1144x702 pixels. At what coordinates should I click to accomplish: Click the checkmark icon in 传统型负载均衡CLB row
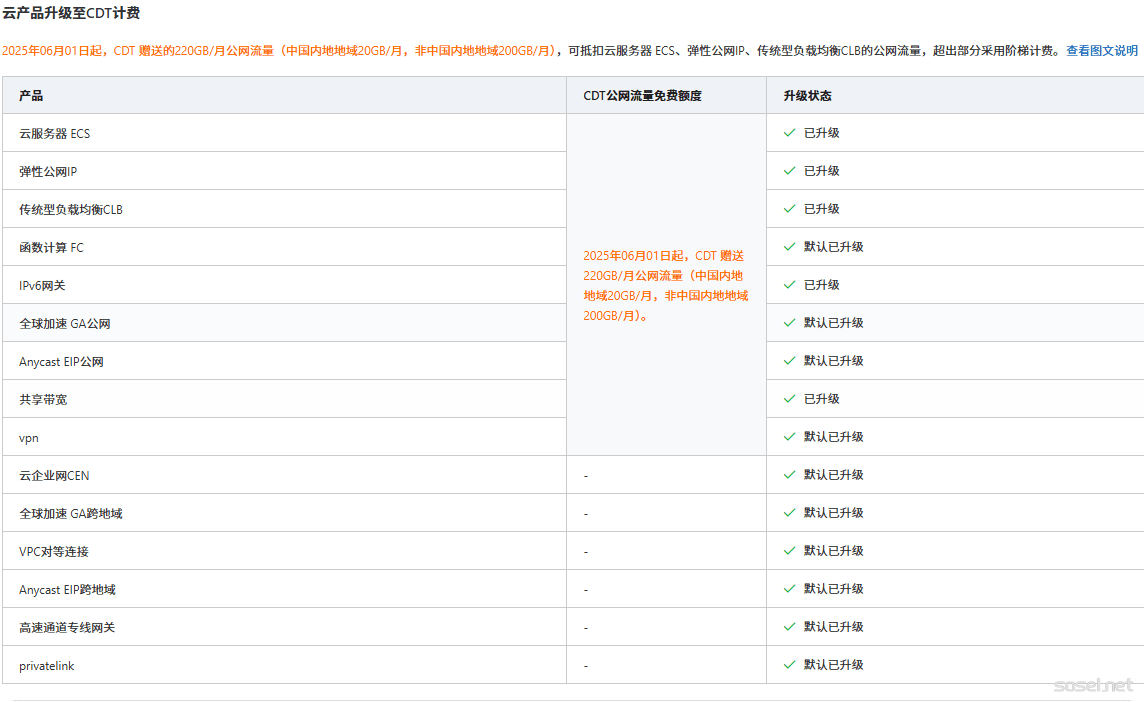click(x=789, y=209)
